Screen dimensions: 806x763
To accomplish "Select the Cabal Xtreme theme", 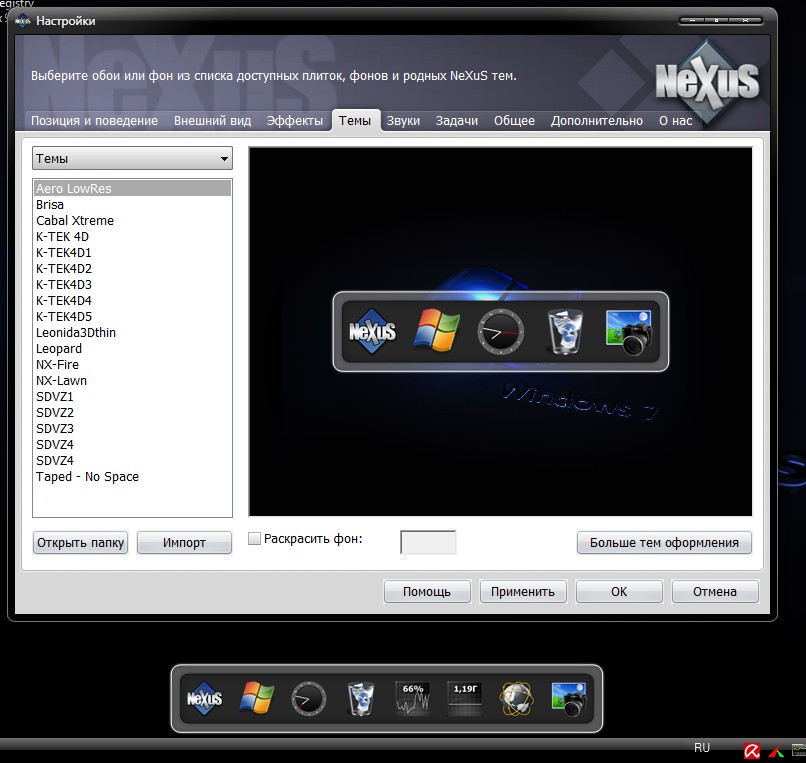I will click(132, 221).
